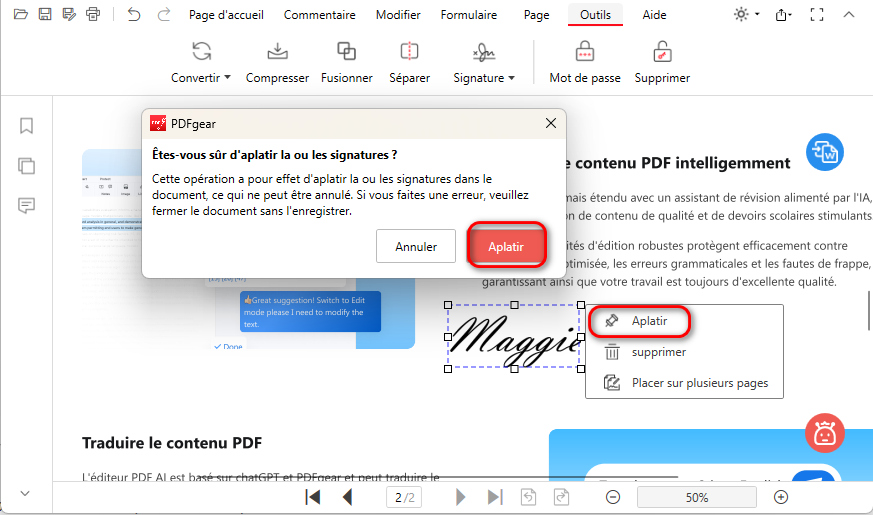Viewport: 873px width, 515px height.
Task: Click Annuler in the PDFgear dialog
Action: [x=416, y=246]
